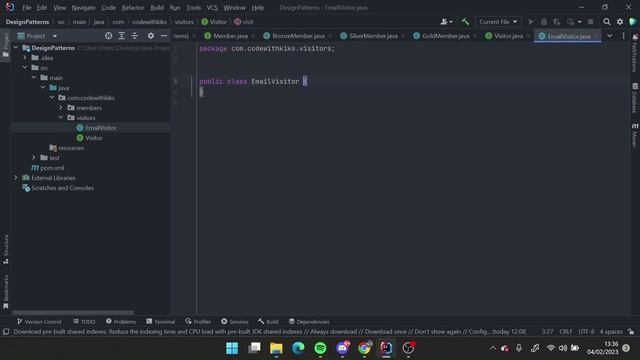
Task: Expand External Libraries node
Action: point(16,178)
